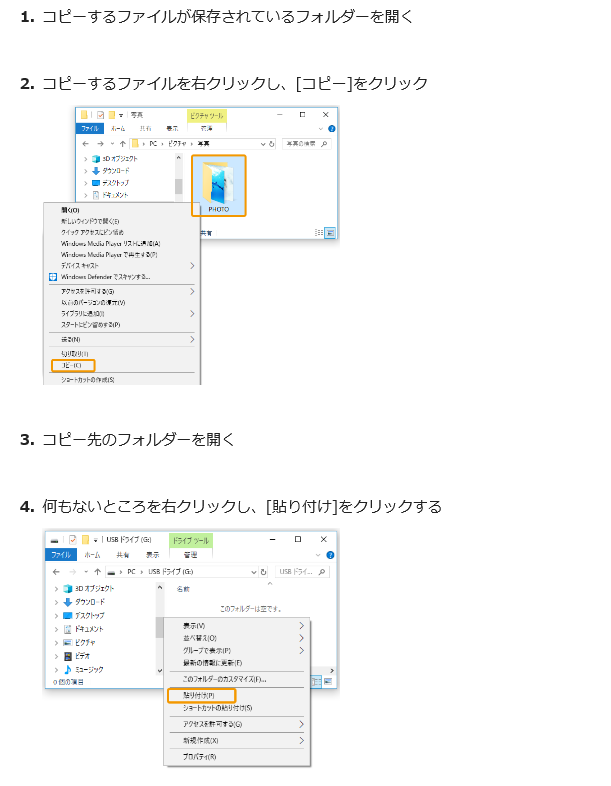Click the horizontal scrollbar right arrow in the USB ドライブ window
611x786 pixels.
(332, 671)
